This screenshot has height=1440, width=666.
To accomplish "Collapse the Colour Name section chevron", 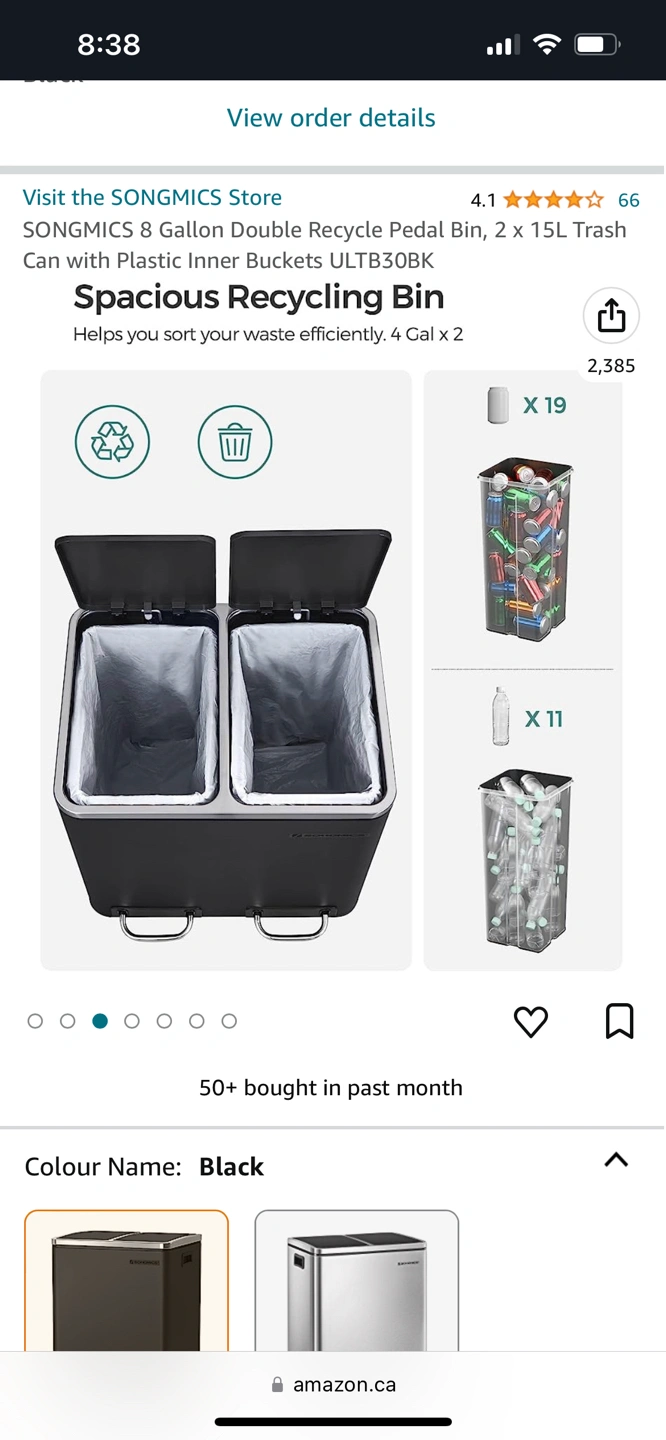I will tap(616, 1160).
